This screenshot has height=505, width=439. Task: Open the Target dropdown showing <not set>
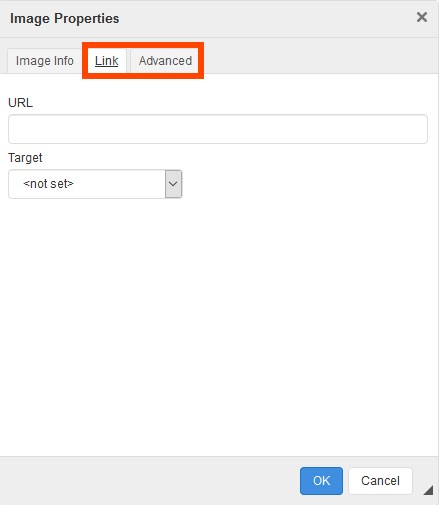[x=95, y=184]
